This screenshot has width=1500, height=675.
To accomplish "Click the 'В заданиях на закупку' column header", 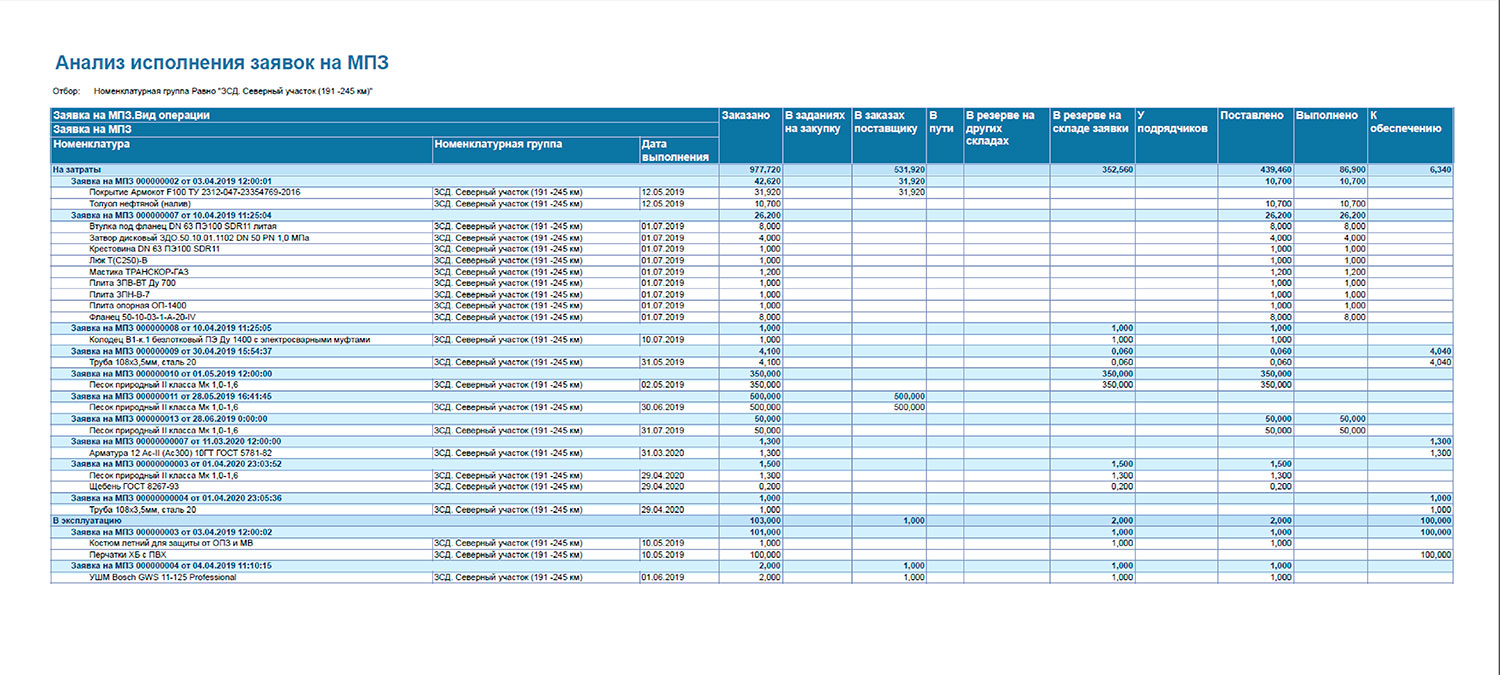I will pyautogui.click(x=815, y=122).
